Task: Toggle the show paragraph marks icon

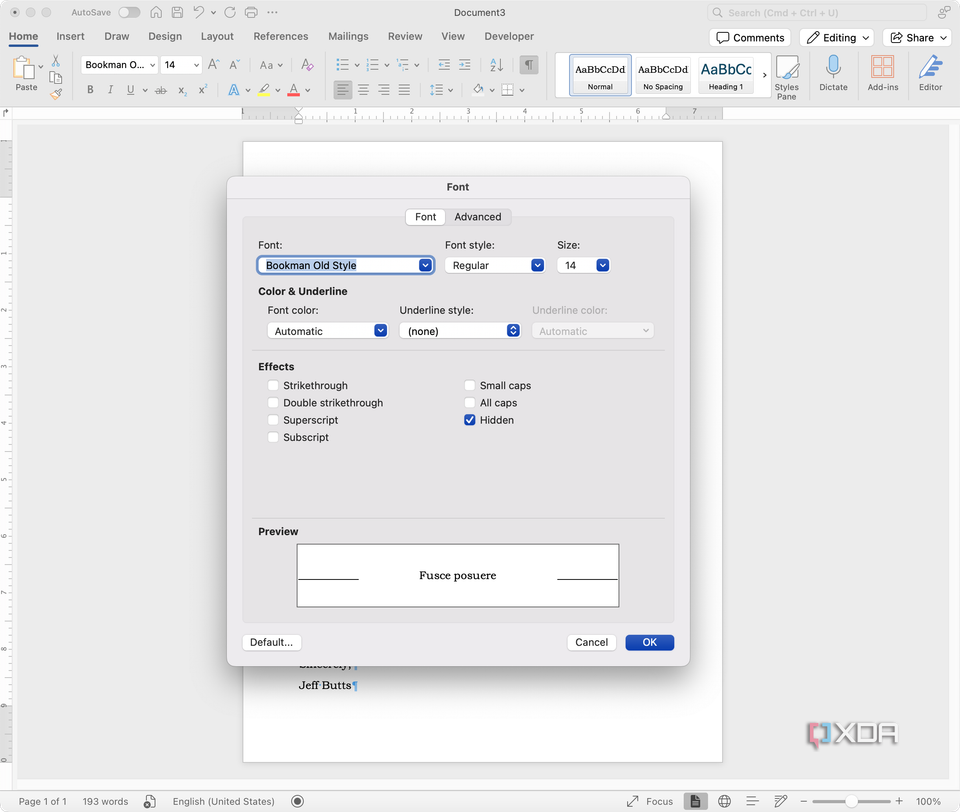Action: pyautogui.click(x=529, y=64)
